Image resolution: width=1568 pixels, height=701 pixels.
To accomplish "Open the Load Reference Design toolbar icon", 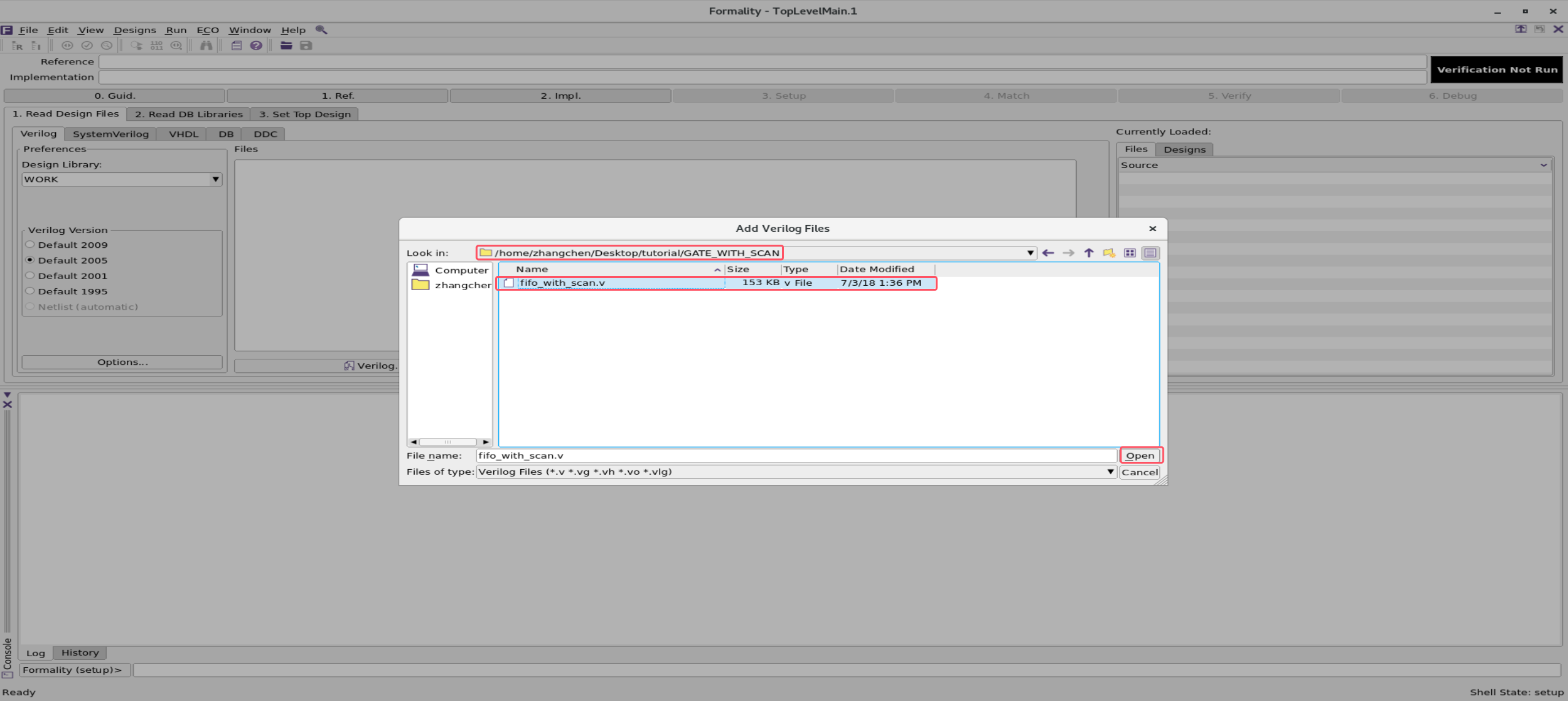I will tap(17, 45).
